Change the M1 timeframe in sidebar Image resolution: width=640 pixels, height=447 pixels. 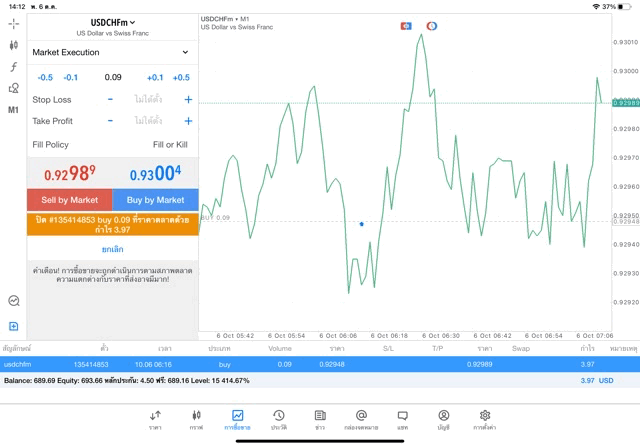[x=13, y=110]
